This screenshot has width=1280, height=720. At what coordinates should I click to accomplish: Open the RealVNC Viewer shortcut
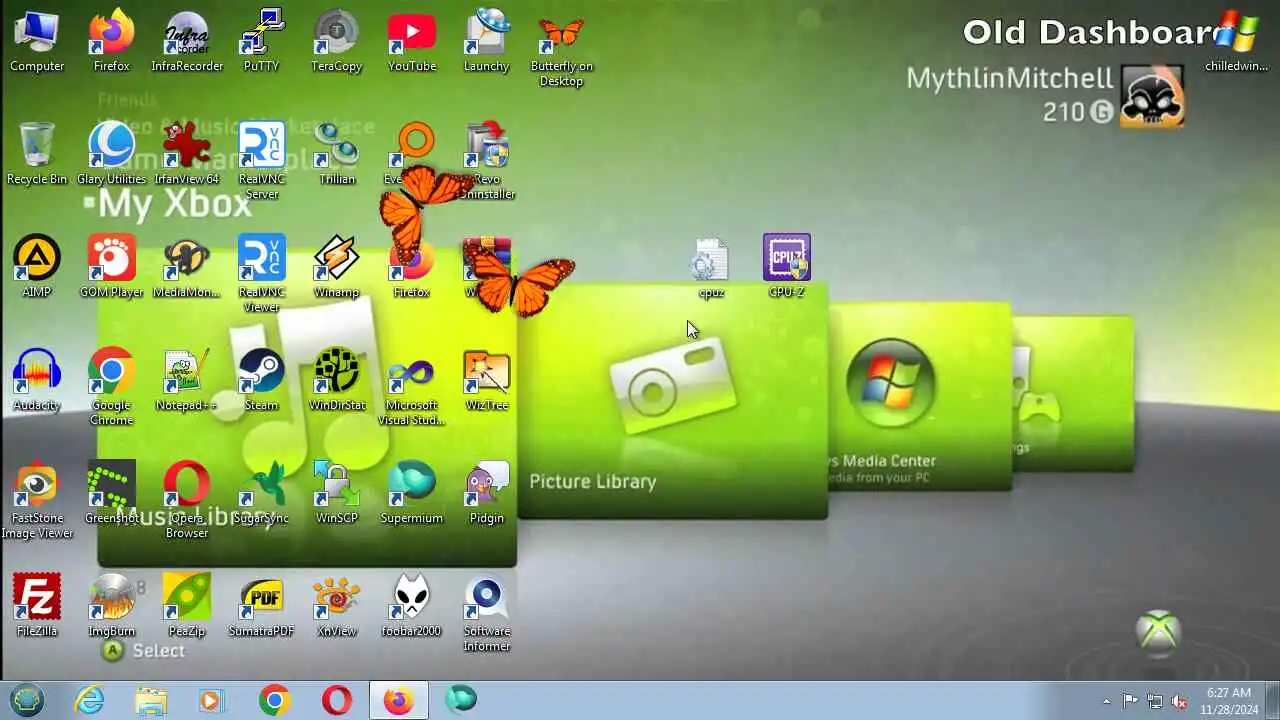261,275
